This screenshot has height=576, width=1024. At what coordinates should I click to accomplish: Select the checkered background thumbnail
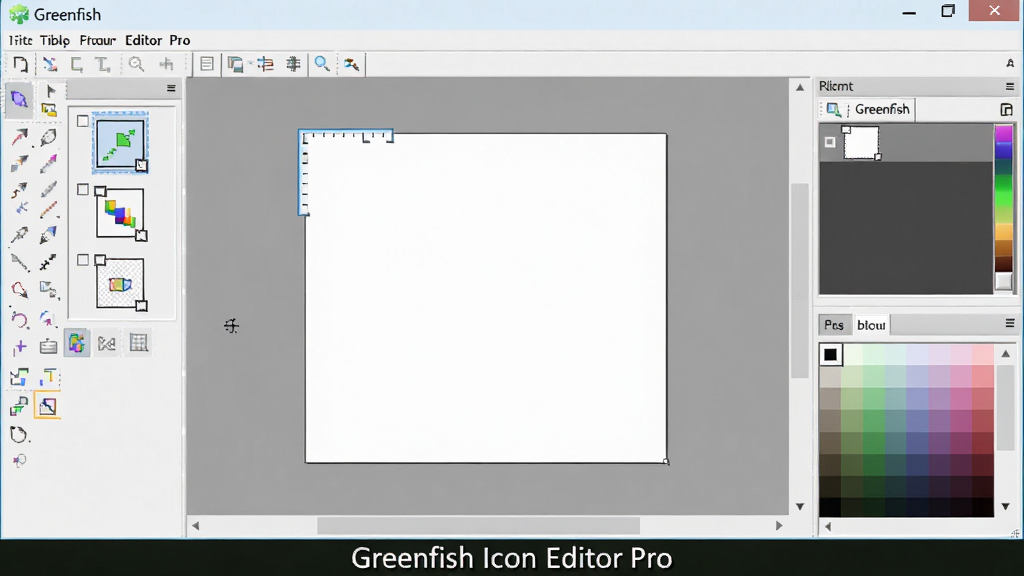pyautogui.click(x=120, y=284)
